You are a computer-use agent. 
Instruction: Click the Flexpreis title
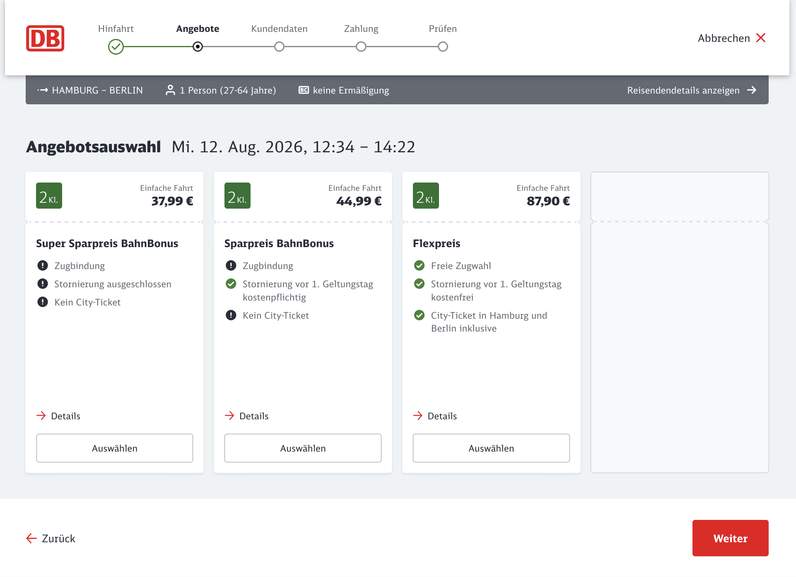(437, 244)
